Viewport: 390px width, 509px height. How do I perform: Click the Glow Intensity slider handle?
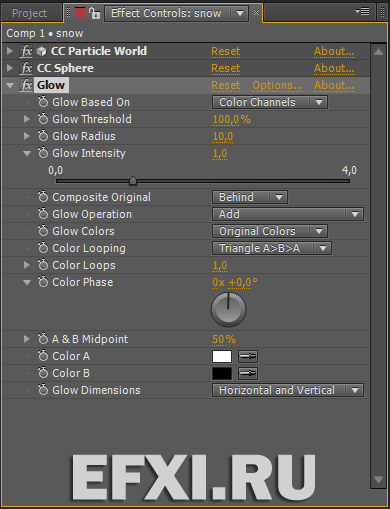[x=133, y=181]
